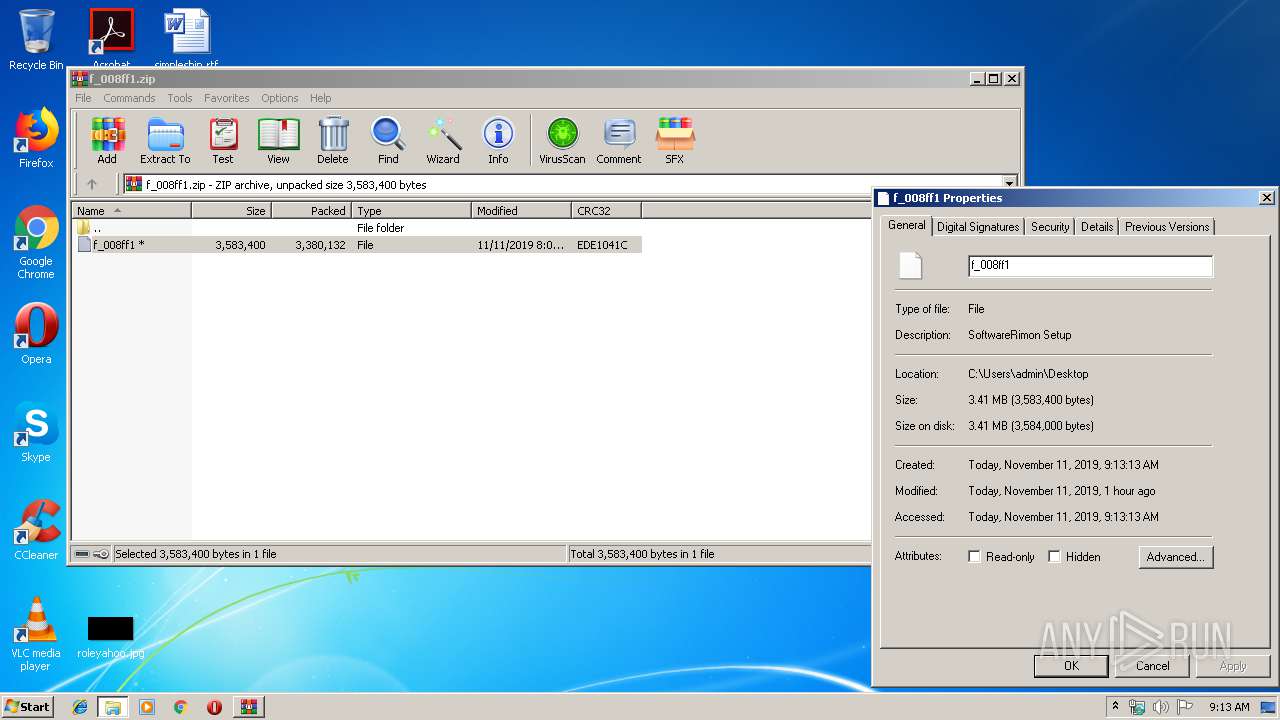This screenshot has height=720, width=1280.
Task: Click the Add toolbar icon in WinRAR
Action: coord(107,140)
